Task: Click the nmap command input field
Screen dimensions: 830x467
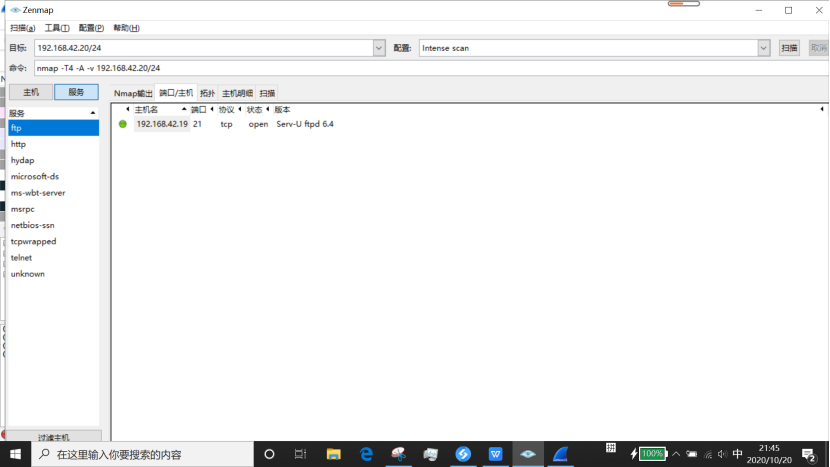Action: tap(431, 68)
